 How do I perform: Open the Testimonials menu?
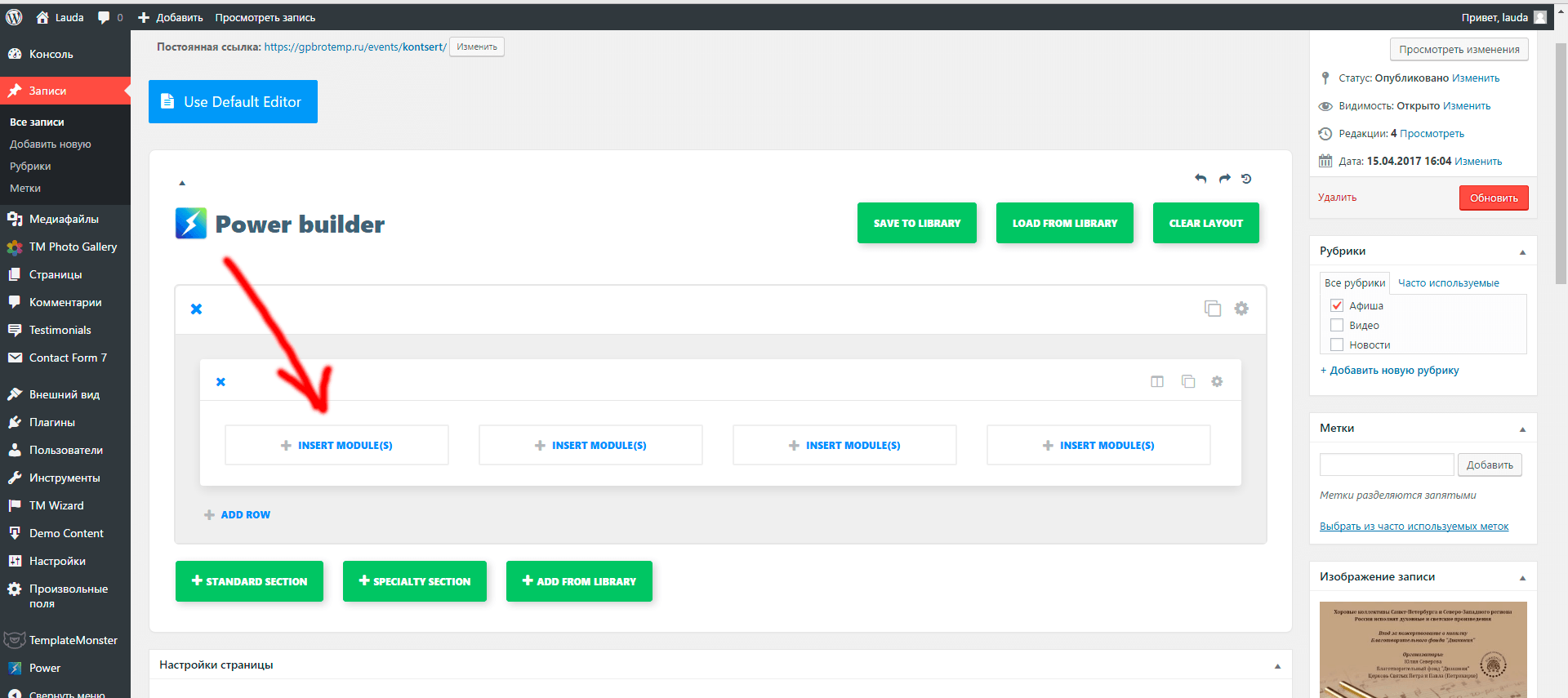click(x=65, y=330)
